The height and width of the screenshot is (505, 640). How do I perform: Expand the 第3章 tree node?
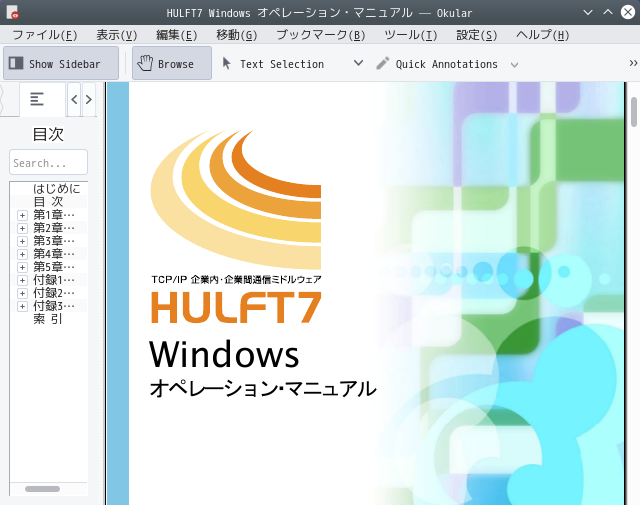point(22,241)
